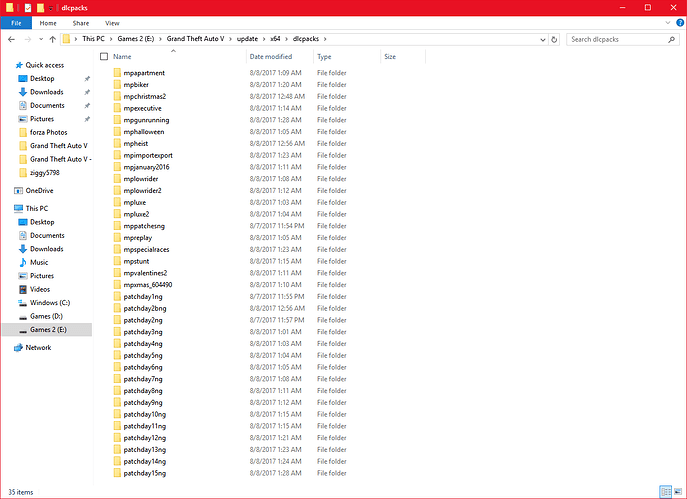Screen dimensions: 687x499
Task: Open pinned Downloads under Quick access
Action: click(x=46, y=92)
